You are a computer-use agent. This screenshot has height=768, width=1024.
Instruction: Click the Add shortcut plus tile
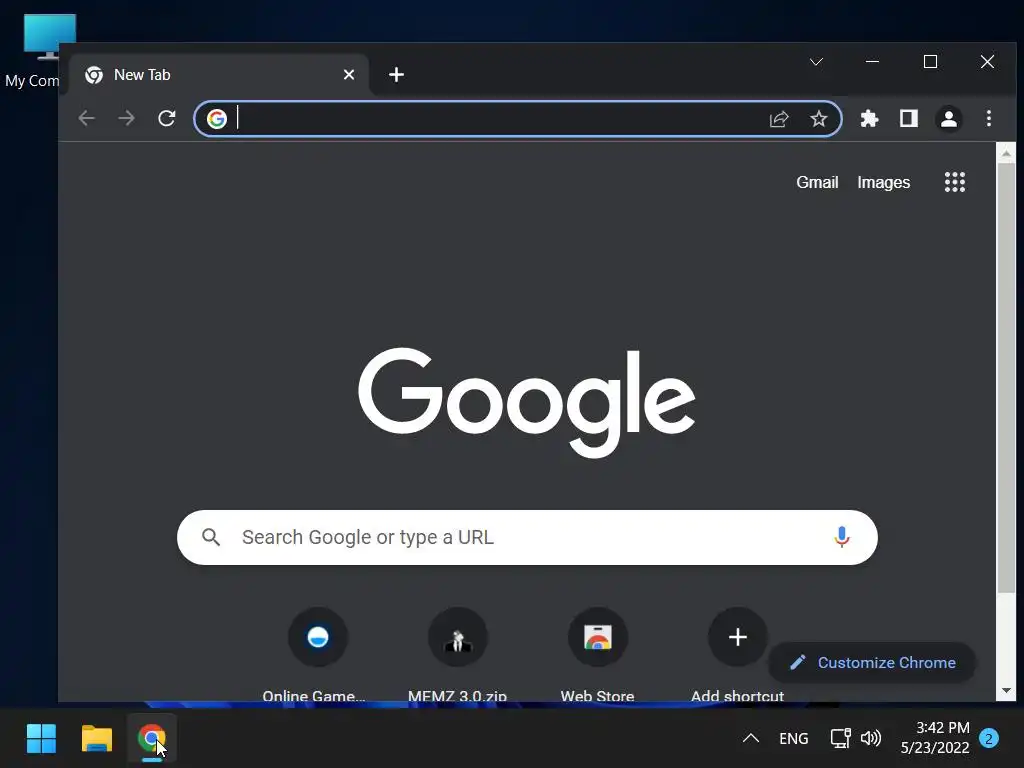737,637
